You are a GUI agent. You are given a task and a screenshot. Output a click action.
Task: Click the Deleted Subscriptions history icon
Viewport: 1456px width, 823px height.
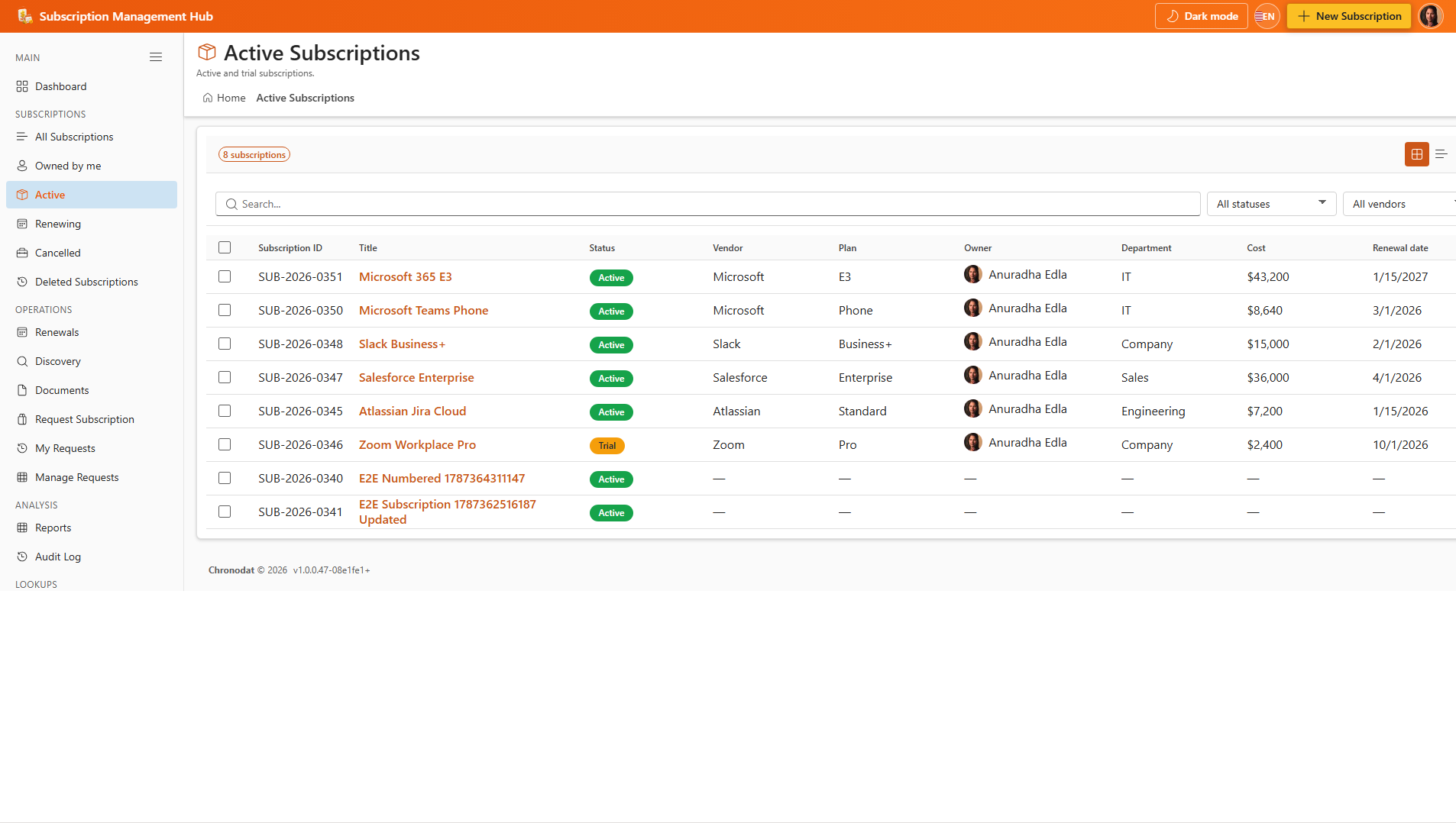click(x=22, y=282)
